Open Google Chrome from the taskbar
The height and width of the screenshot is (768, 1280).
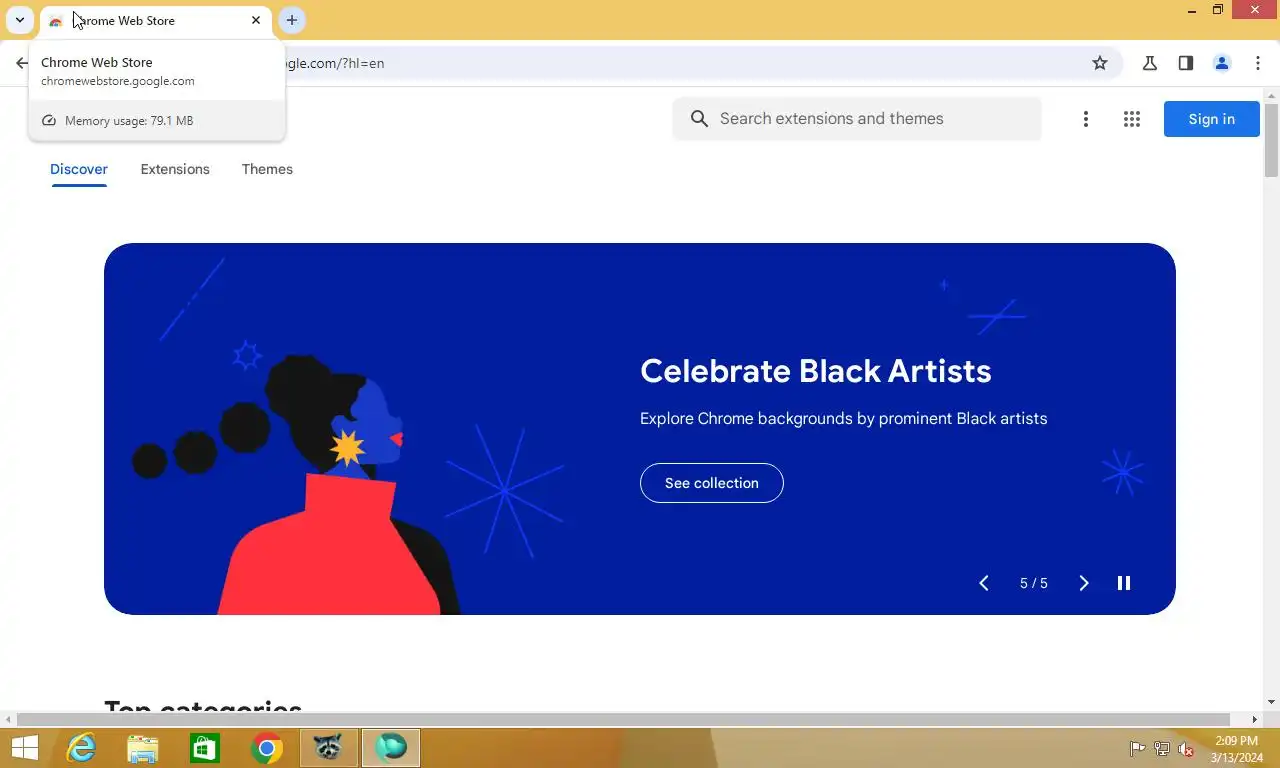coord(267,748)
